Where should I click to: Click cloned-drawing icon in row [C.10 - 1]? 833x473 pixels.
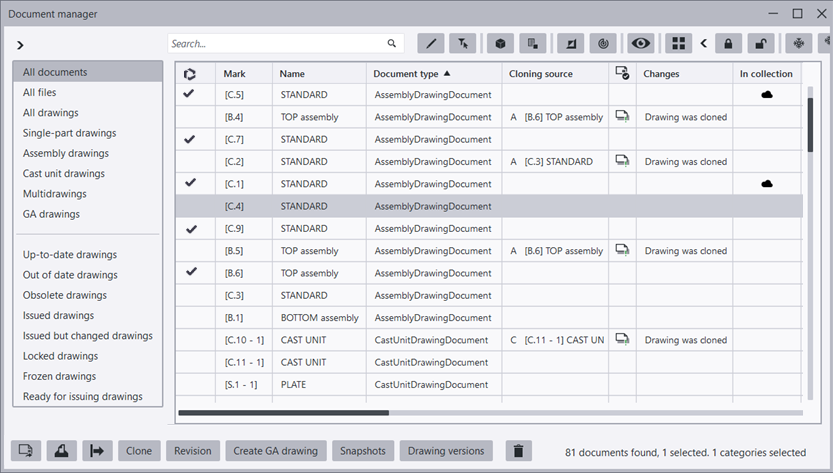[622, 339]
